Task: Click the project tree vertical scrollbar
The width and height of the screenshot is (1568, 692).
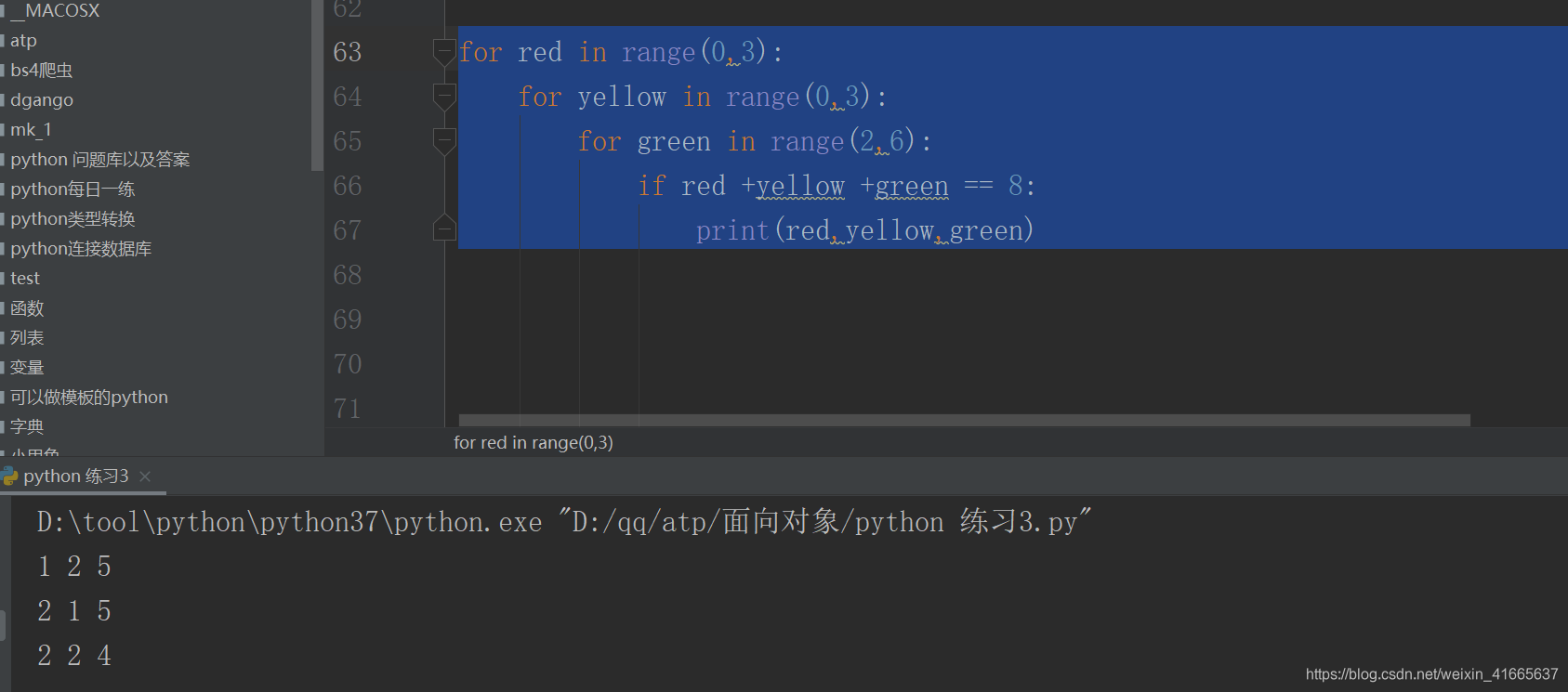Action: click(317, 85)
